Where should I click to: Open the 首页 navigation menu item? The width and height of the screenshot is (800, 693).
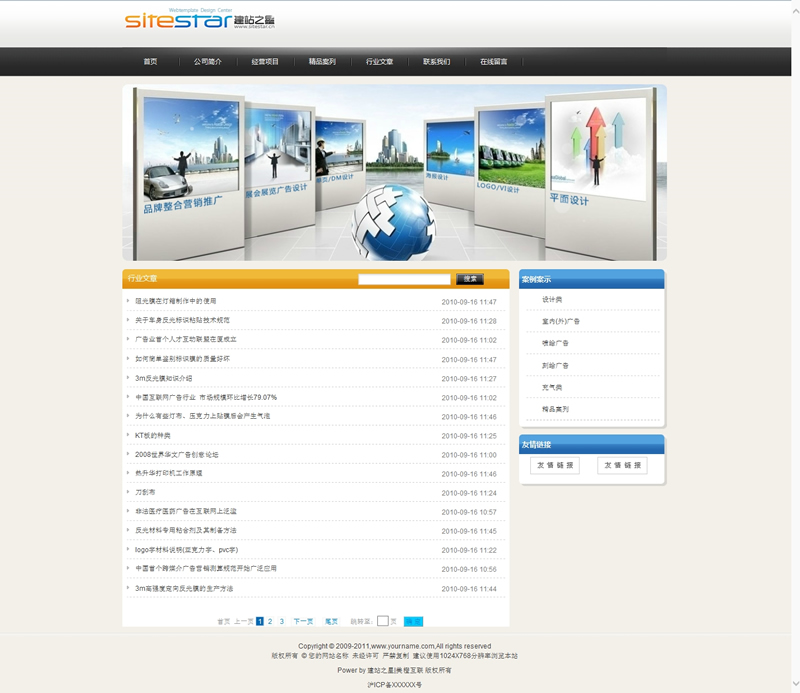pos(150,62)
